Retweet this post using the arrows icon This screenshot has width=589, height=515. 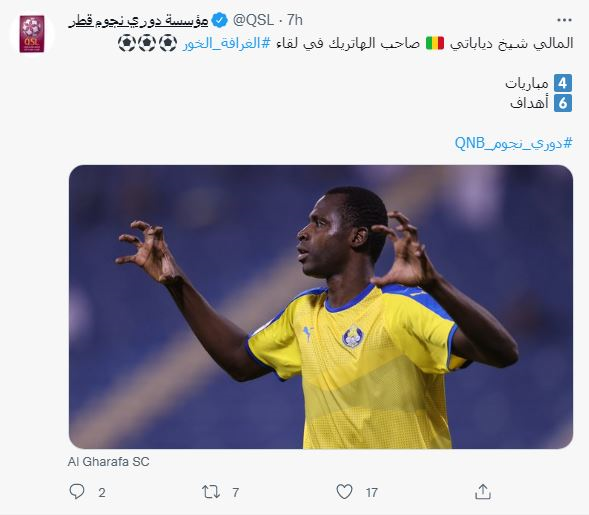[x=211, y=491]
